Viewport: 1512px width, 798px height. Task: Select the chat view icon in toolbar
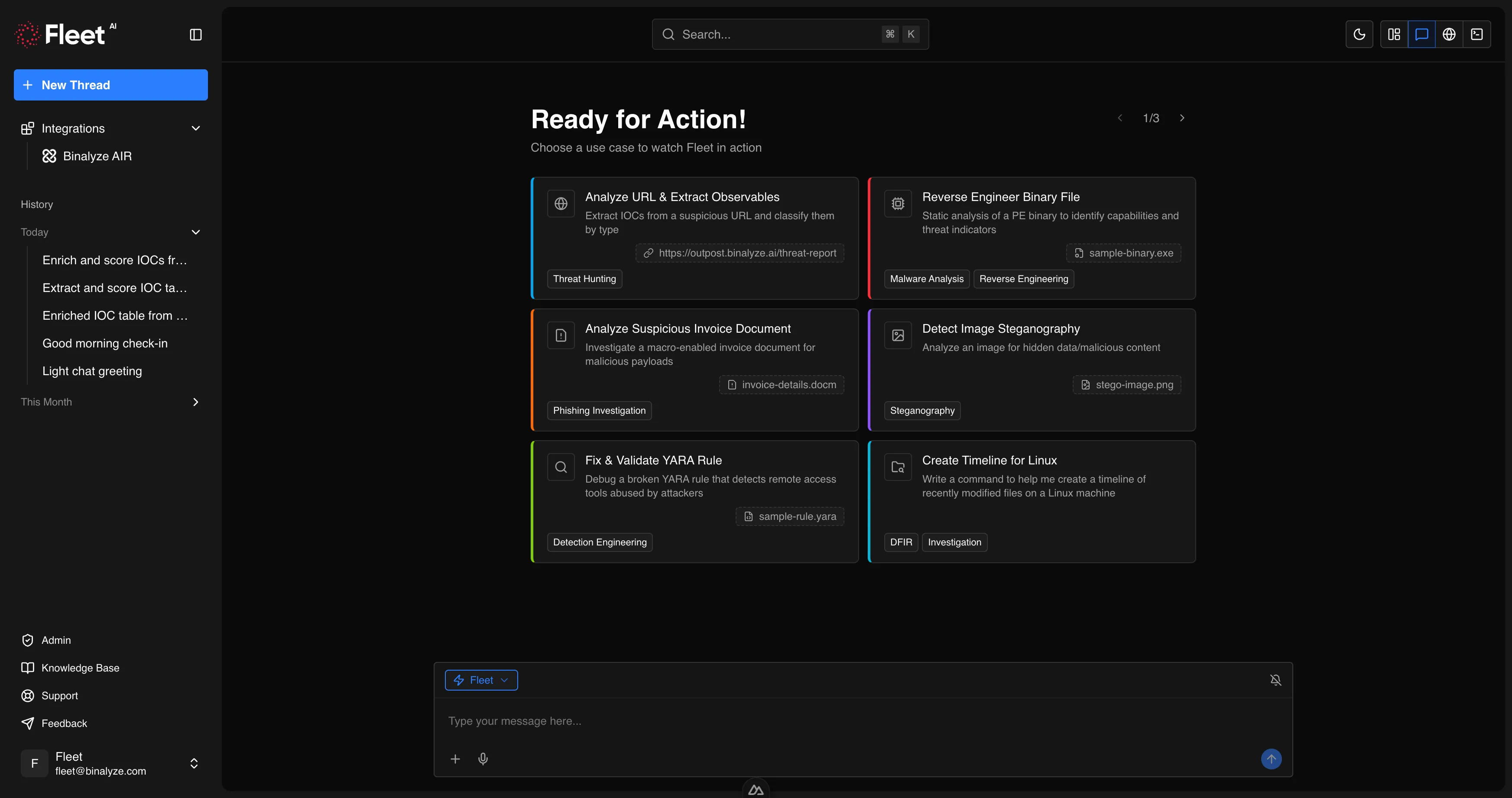point(1421,35)
